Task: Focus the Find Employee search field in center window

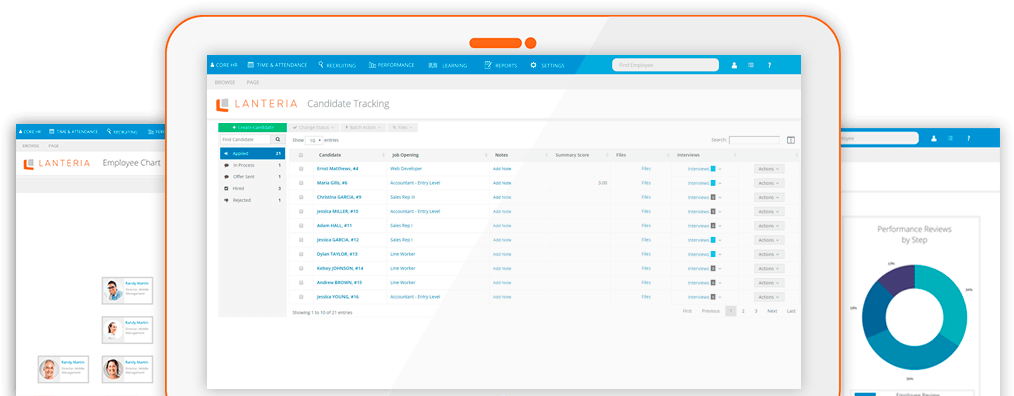Action: click(x=665, y=65)
